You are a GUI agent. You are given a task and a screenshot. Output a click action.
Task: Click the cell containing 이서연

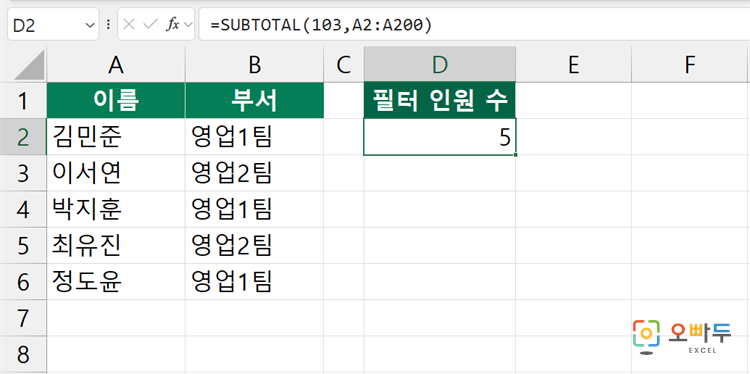(116, 173)
